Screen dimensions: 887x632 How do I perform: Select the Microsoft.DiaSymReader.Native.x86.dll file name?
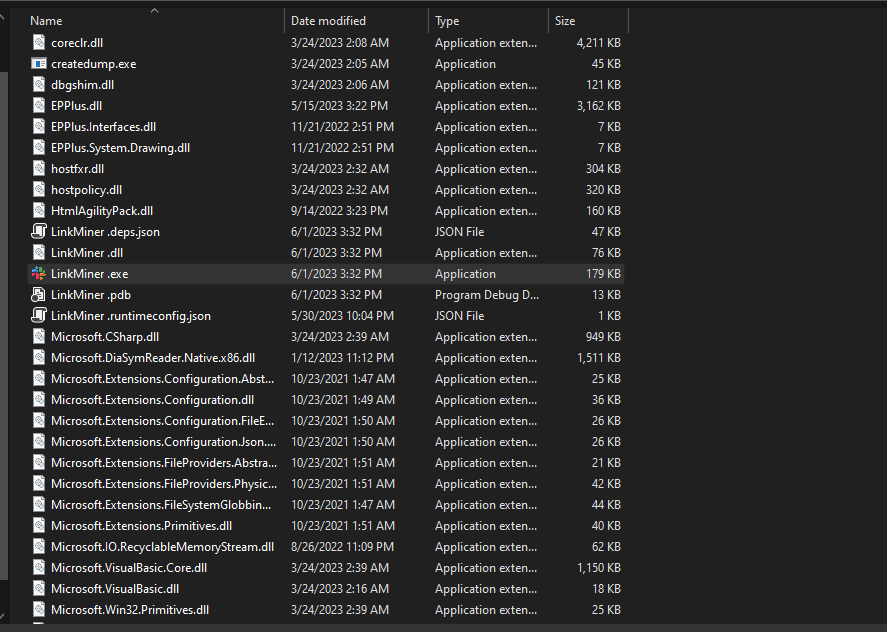coord(153,357)
